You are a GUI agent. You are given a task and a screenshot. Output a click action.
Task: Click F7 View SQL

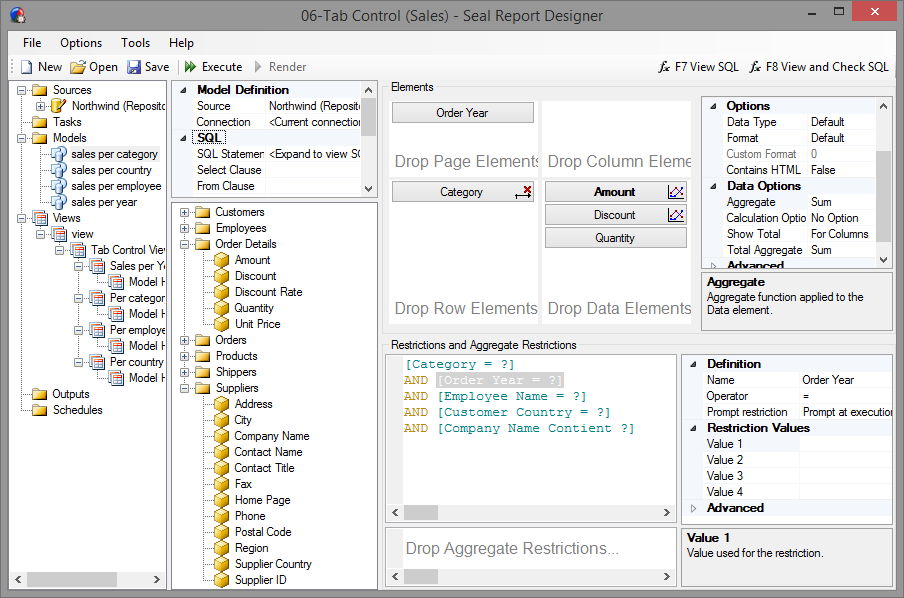705,67
